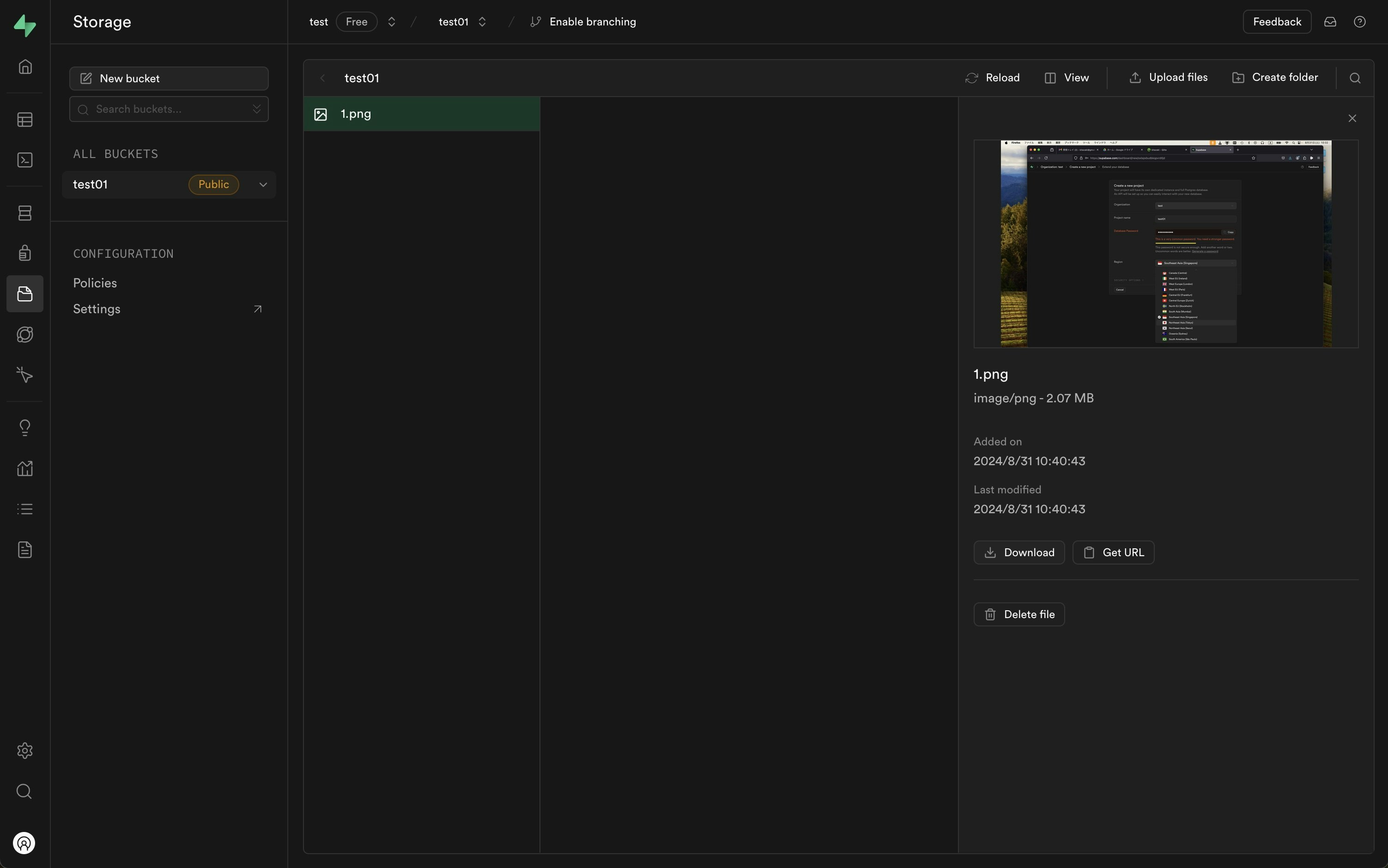Click the Get URL button
This screenshot has width=1388, height=868.
(1113, 552)
